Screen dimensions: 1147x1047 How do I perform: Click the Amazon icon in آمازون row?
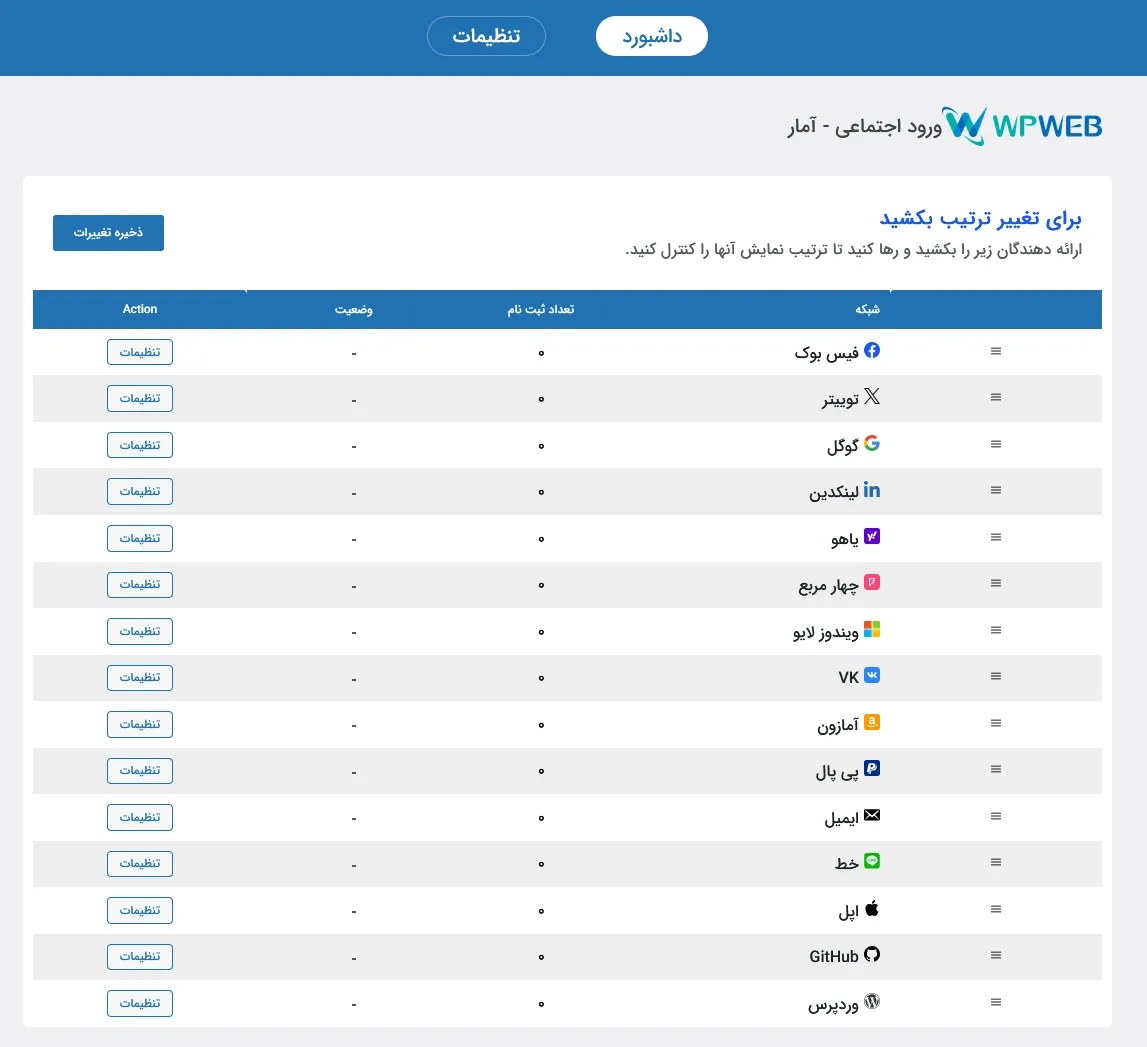[x=871, y=722]
